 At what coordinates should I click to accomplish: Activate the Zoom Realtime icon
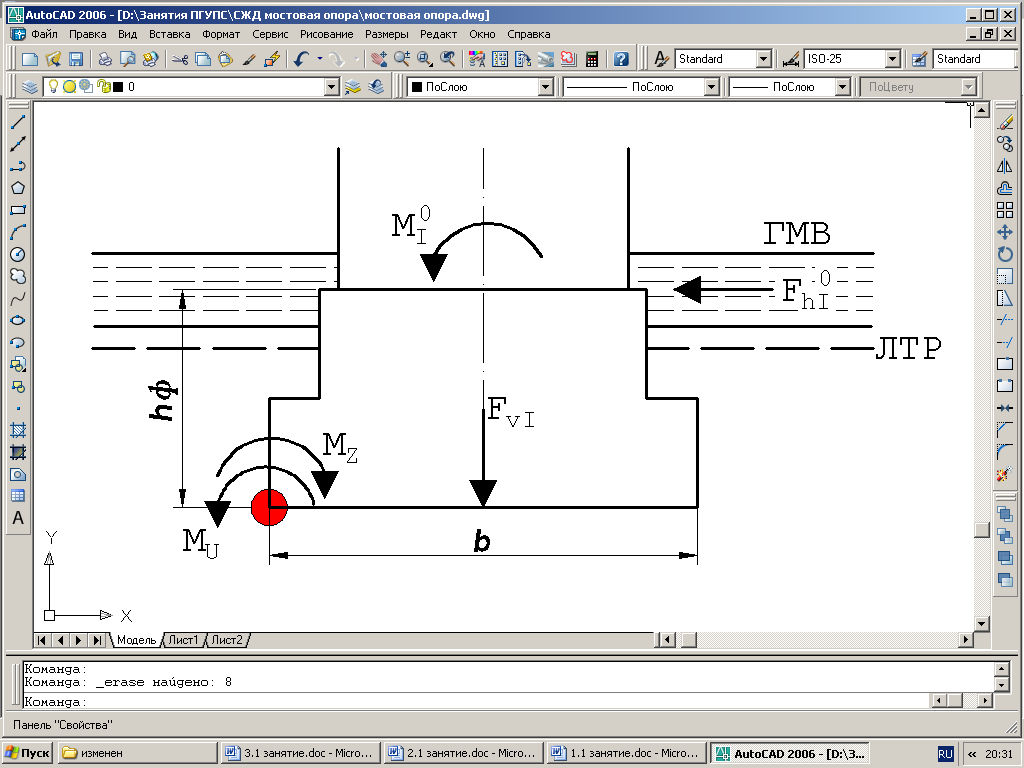click(402, 59)
